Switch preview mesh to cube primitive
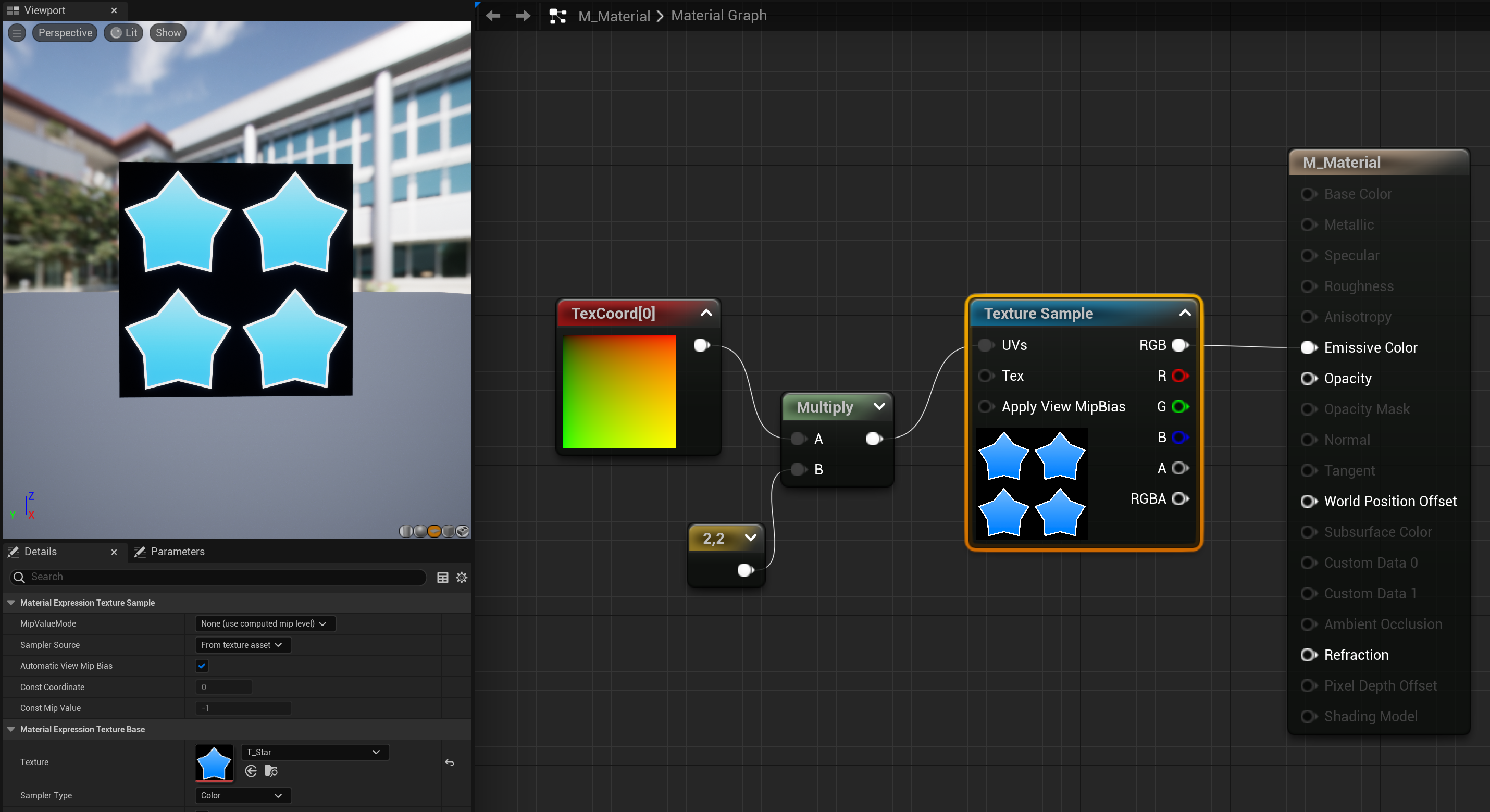1490x812 pixels. (x=448, y=531)
